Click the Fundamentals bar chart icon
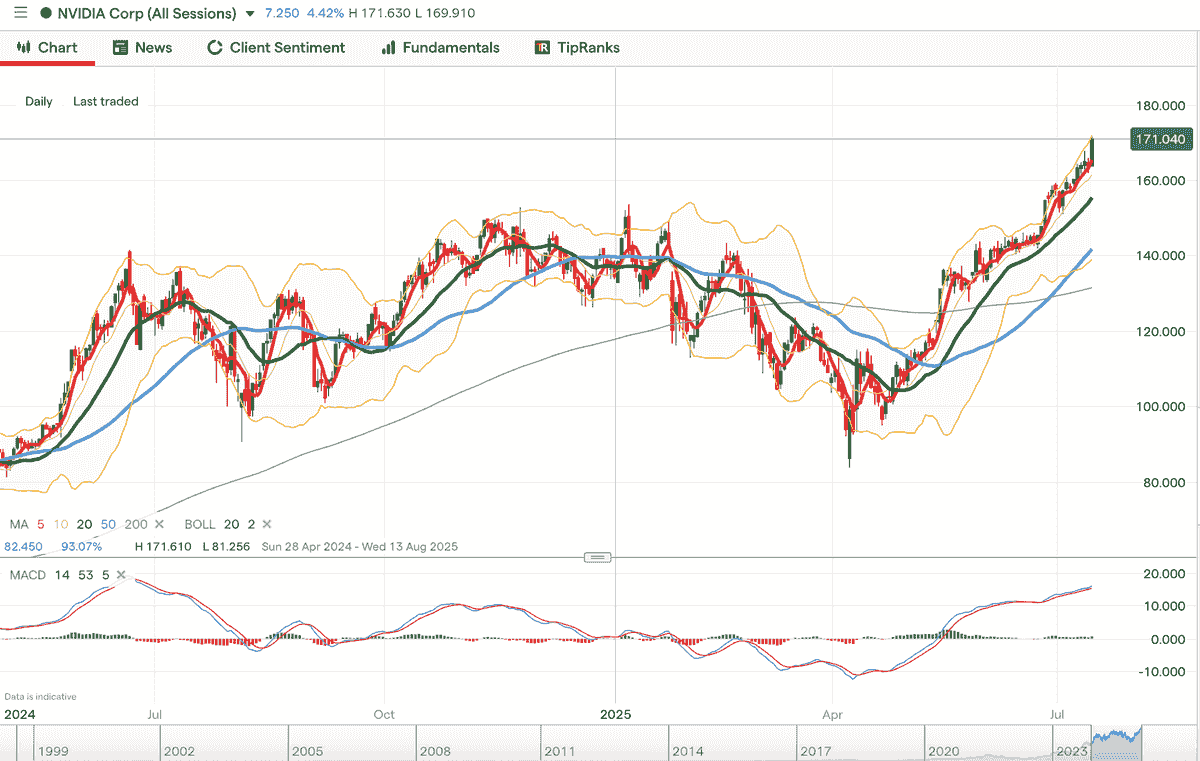The width and height of the screenshot is (1200, 761). 388,48
